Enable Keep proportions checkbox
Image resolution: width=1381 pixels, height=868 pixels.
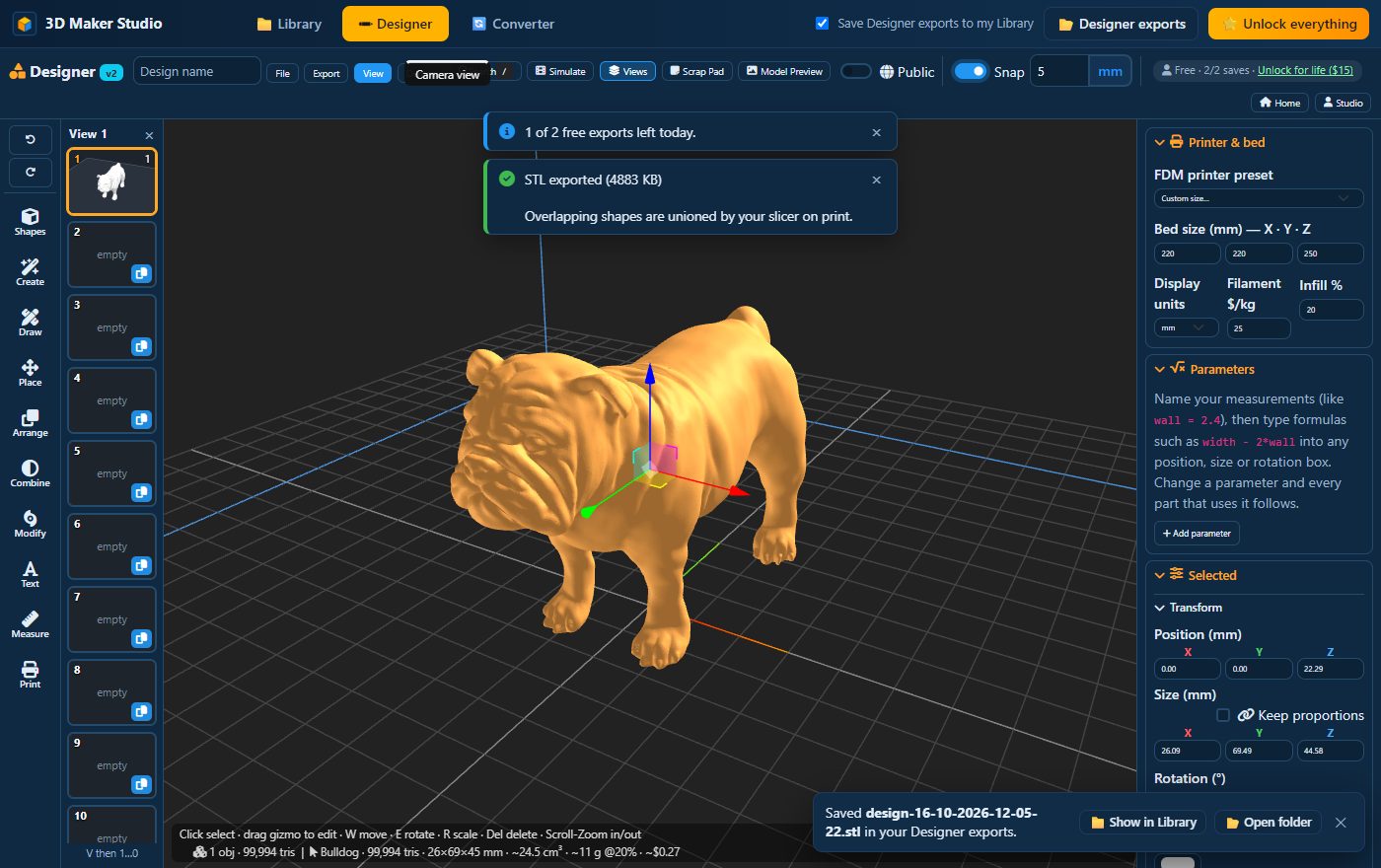point(1223,715)
